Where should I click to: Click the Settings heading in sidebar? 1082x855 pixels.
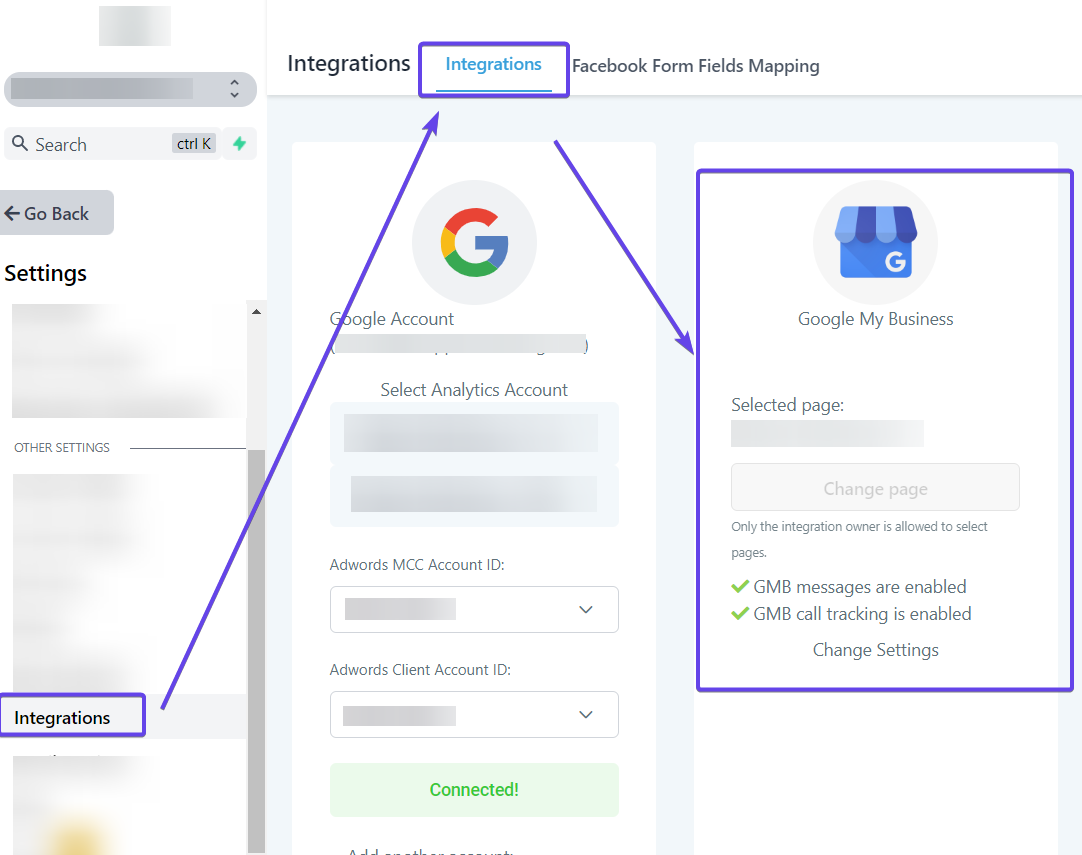click(46, 273)
